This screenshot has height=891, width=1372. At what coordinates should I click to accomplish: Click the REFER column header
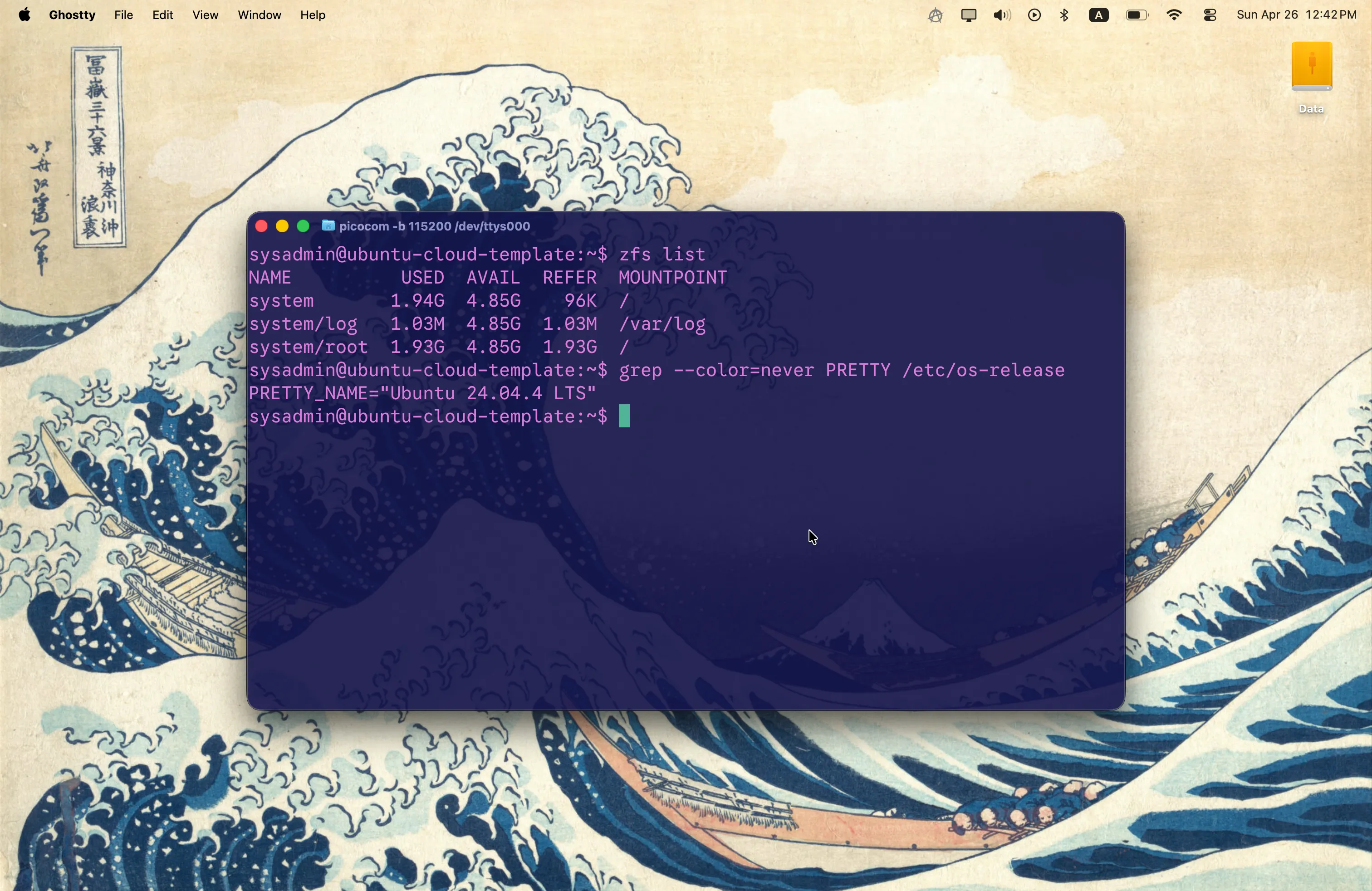pyautogui.click(x=569, y=278)
